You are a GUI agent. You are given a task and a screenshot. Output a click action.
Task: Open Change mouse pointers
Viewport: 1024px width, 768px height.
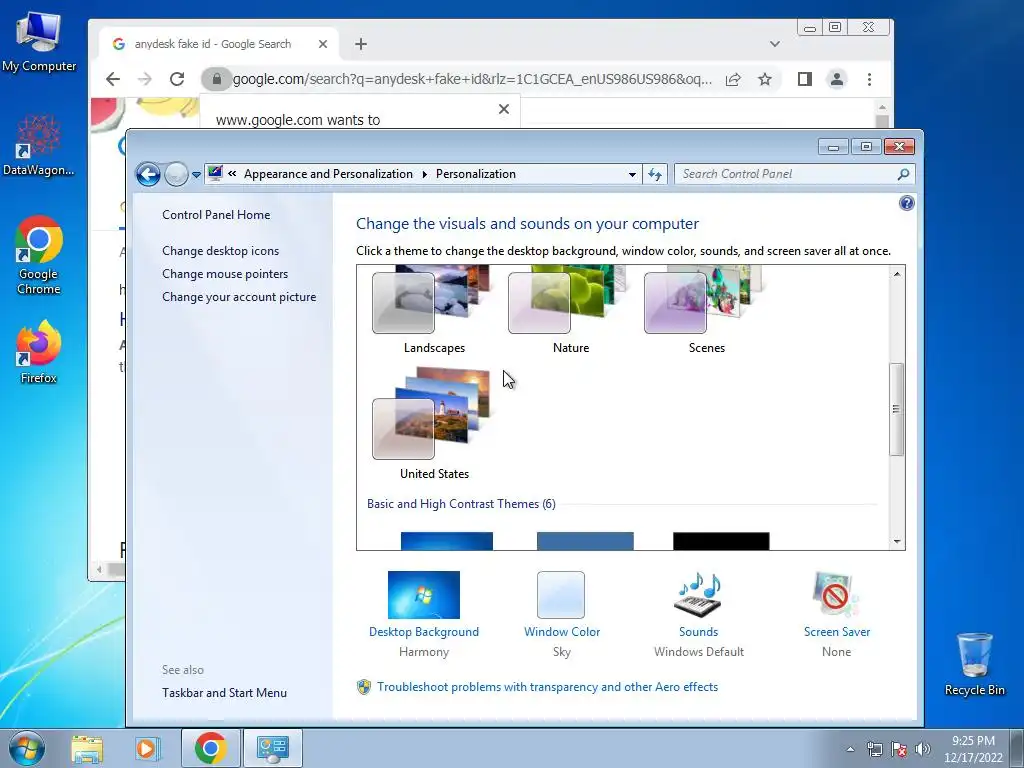coord(225,274)
